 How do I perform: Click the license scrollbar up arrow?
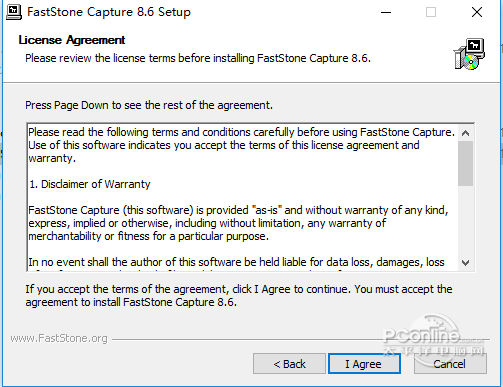(x=465, y=133)
